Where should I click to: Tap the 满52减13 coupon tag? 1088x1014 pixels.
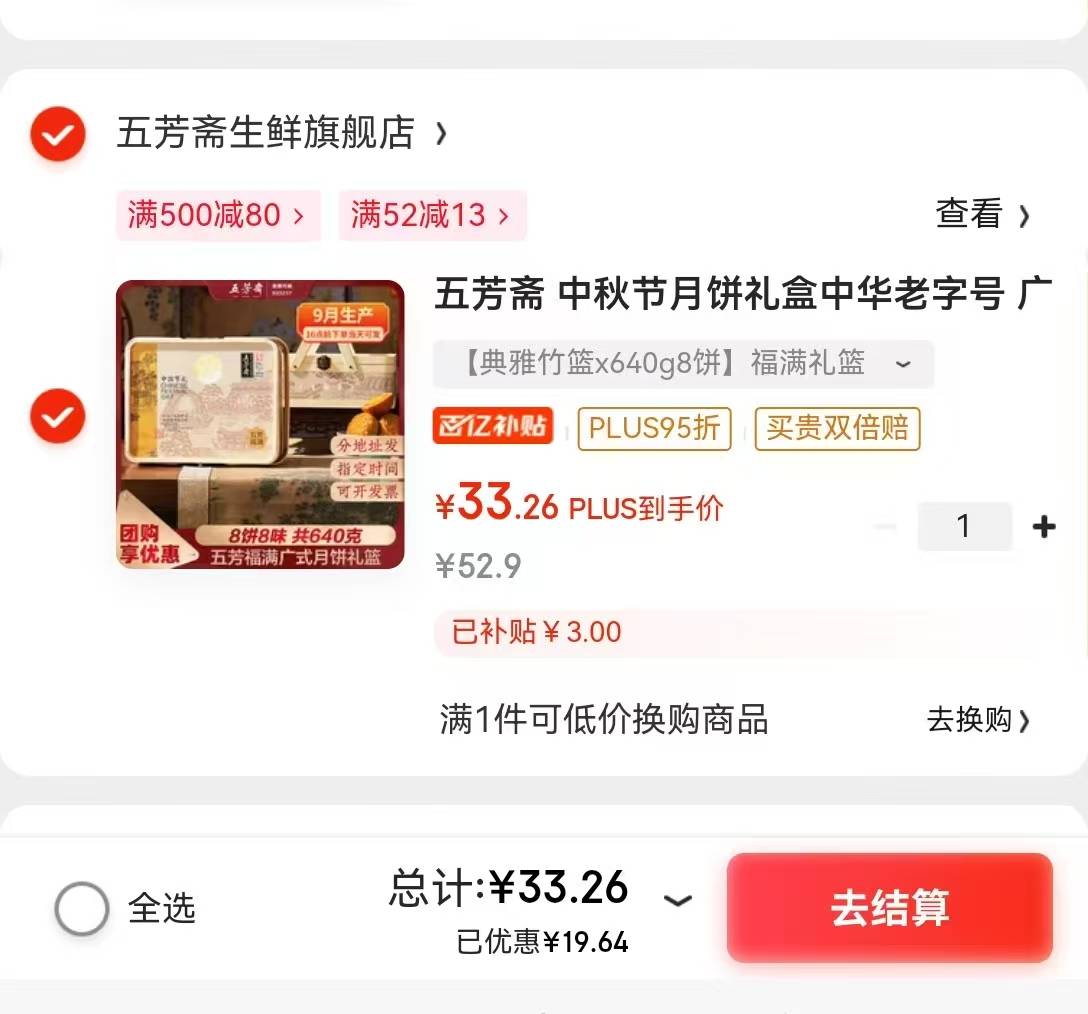[432, 214]
